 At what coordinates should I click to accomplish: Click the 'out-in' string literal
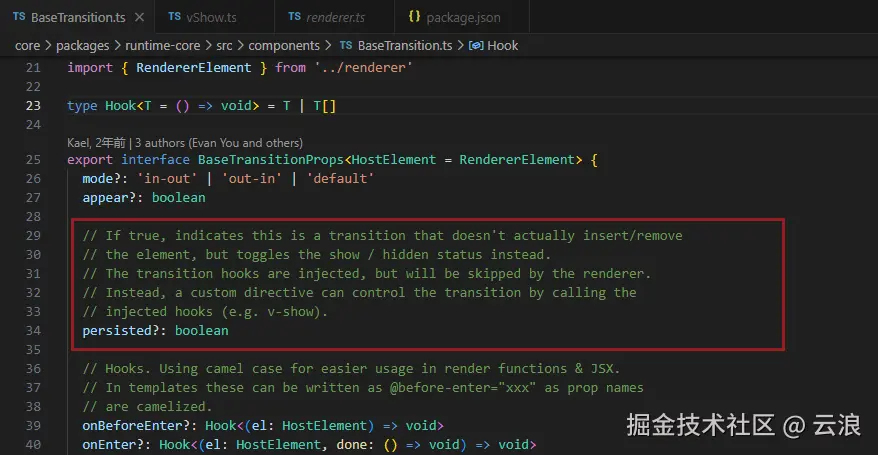251,179
